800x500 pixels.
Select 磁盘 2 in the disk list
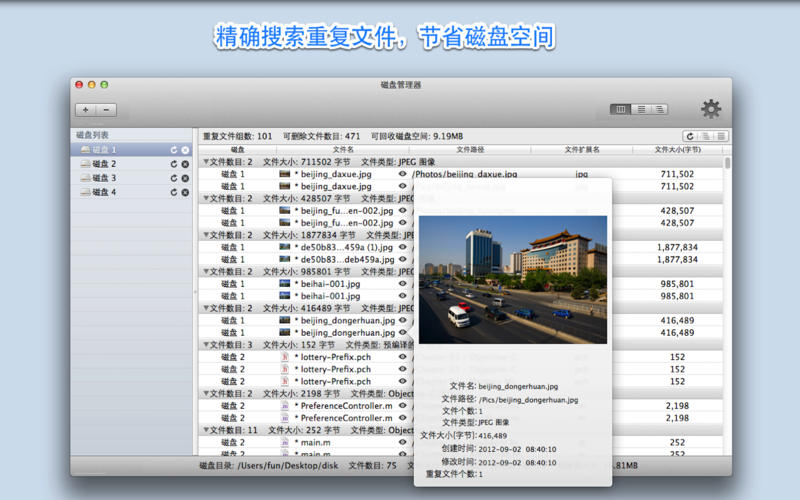point(104,164)
